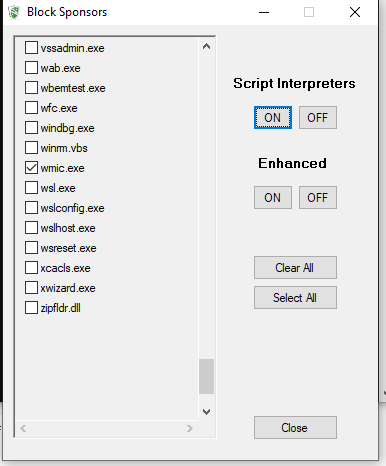The image size is (386, 466).
Task: Tick the wbemtest.exe checkbox
Action: (x=31, y=88)
